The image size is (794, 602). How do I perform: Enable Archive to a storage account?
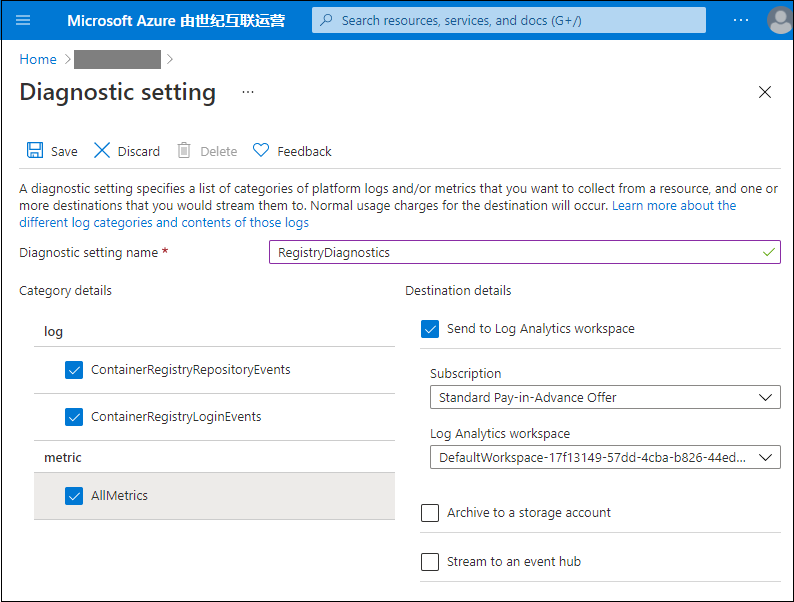click(x=430, y=513)
